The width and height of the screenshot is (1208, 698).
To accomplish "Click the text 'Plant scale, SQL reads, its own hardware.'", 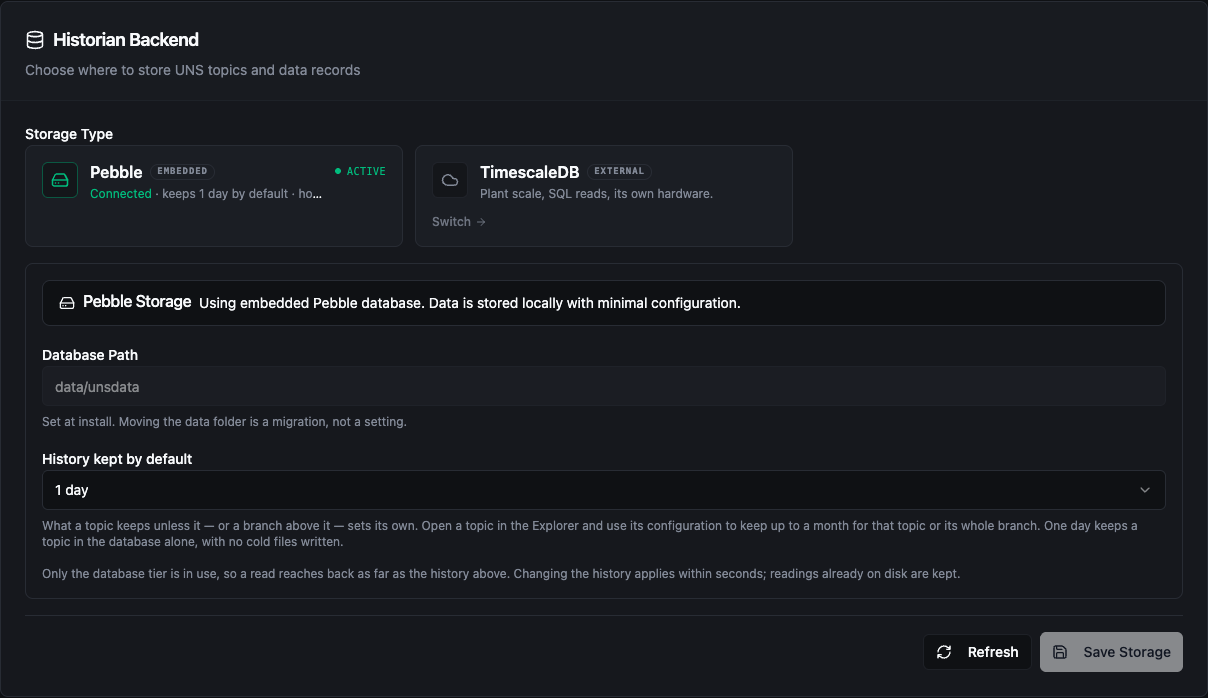I will point(596,194).
